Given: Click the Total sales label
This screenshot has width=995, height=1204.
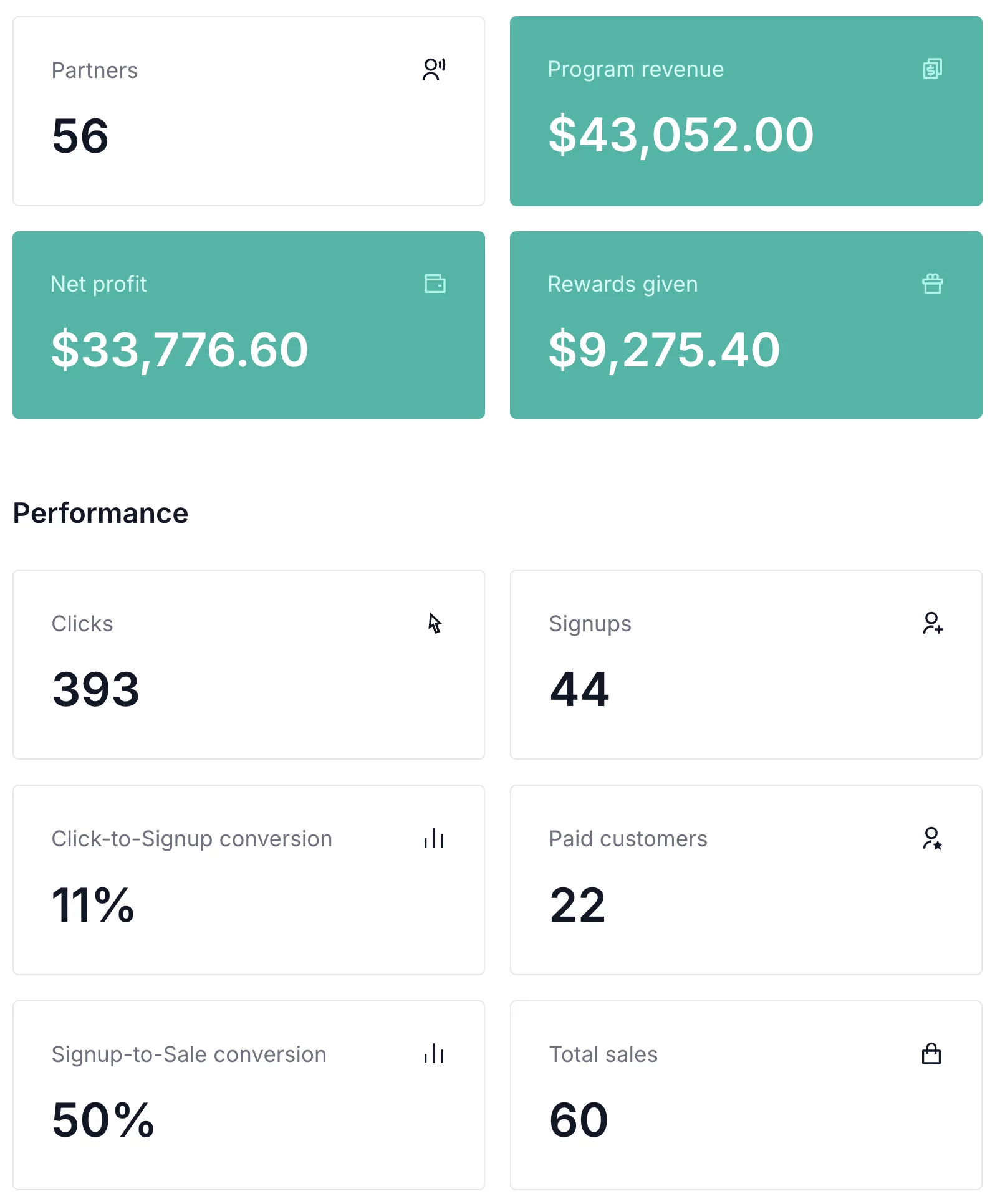Looking at the screenshot, I should (603, 1054).
